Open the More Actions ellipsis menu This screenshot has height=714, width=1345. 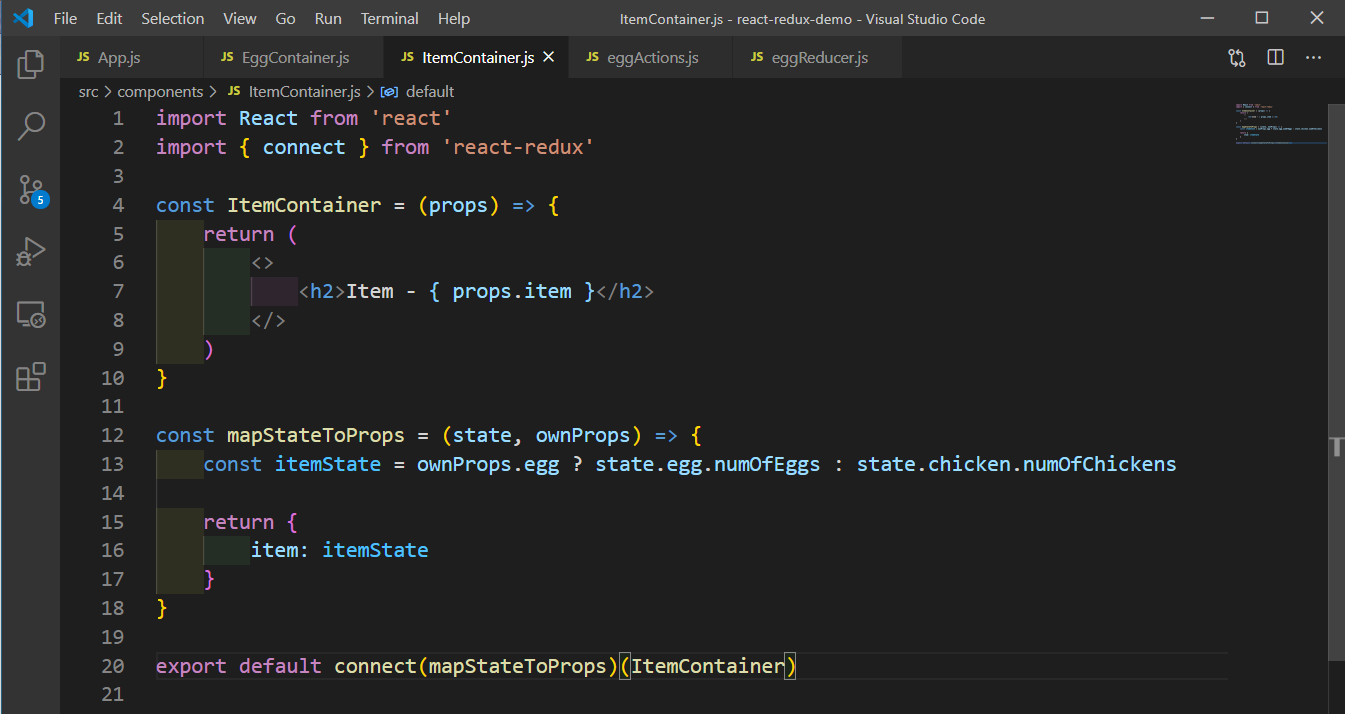click(1313, 58)
